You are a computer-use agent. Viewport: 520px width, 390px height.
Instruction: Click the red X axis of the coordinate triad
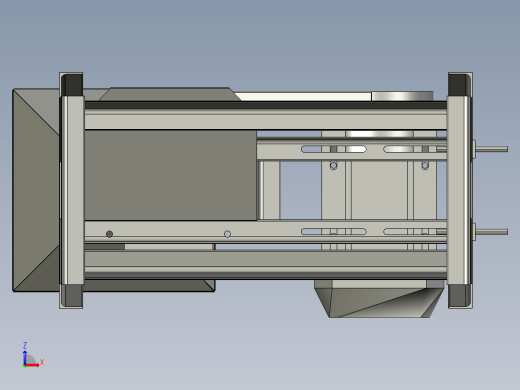(32, 365)
